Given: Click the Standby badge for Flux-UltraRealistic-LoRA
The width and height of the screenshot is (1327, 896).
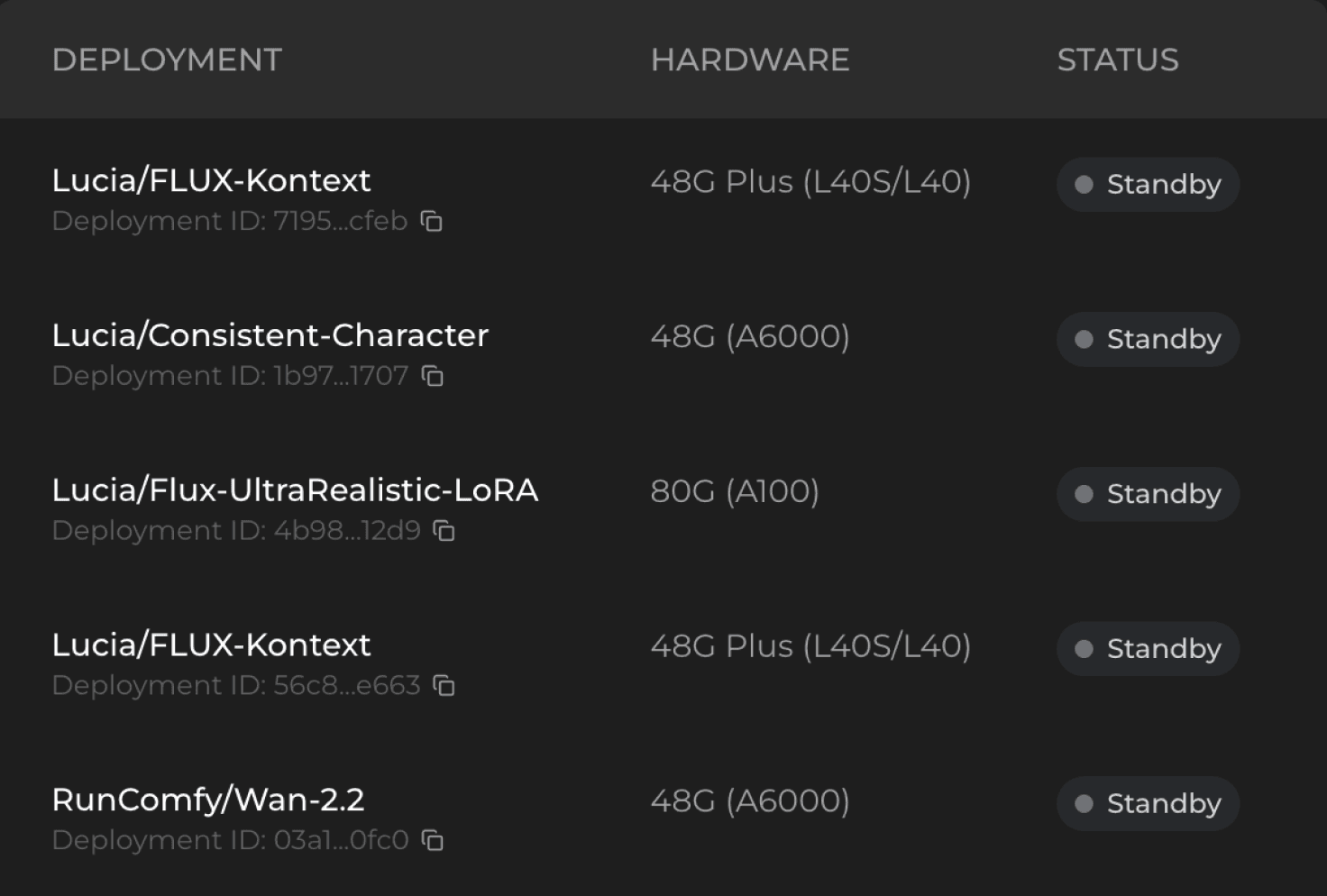Looking at the screenshot, I should point(1148,495).
